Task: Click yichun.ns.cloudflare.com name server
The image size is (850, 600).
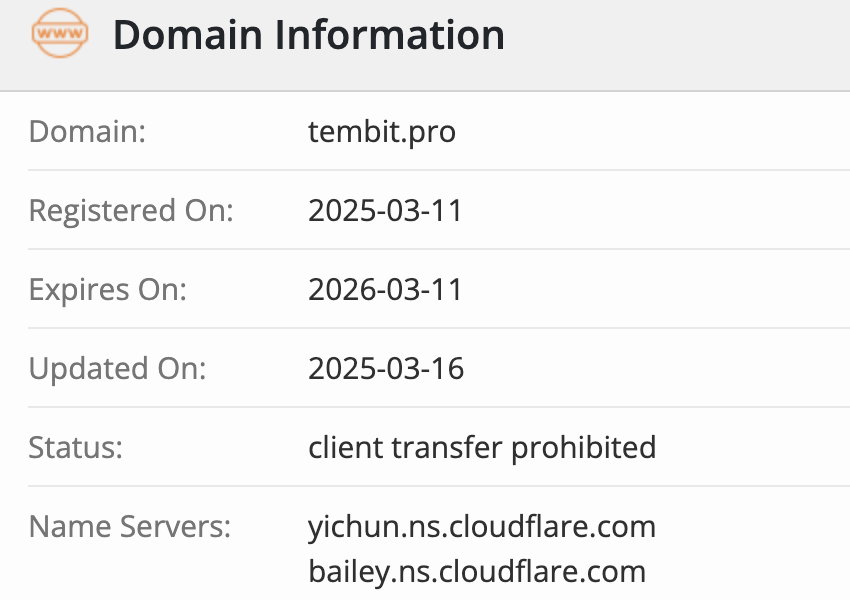Action: pos(482,527)
